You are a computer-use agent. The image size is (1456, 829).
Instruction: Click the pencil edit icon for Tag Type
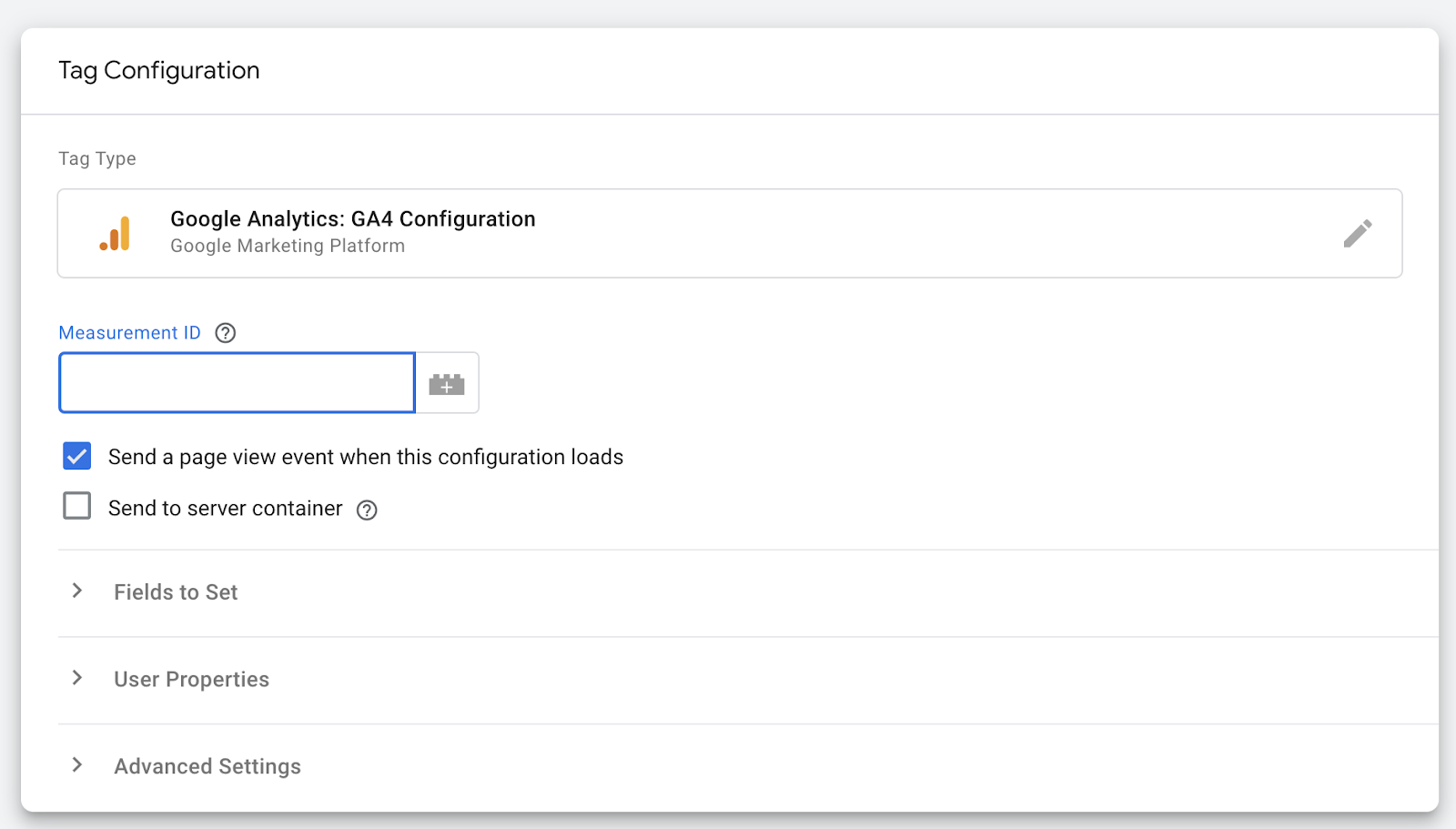coord(1357,234)
